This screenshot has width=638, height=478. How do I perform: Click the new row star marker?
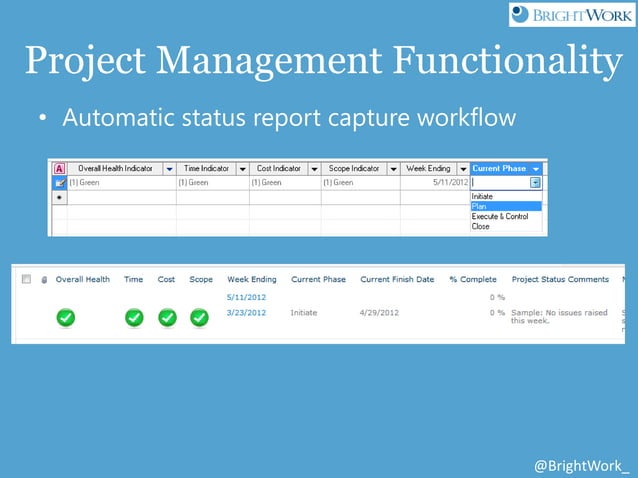[60, 198]
